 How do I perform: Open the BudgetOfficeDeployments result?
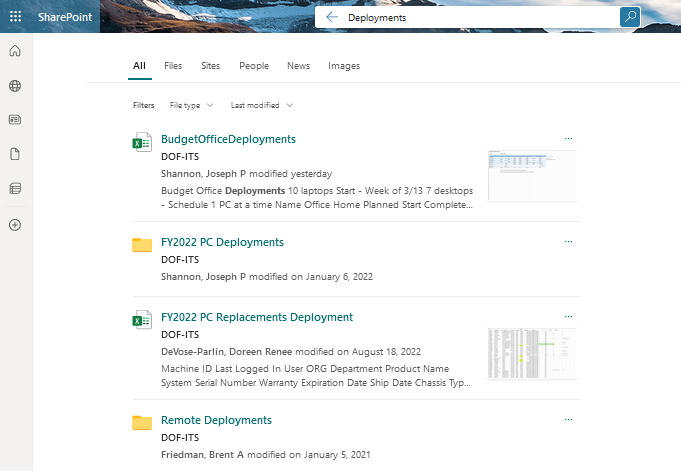coord(228,139)
